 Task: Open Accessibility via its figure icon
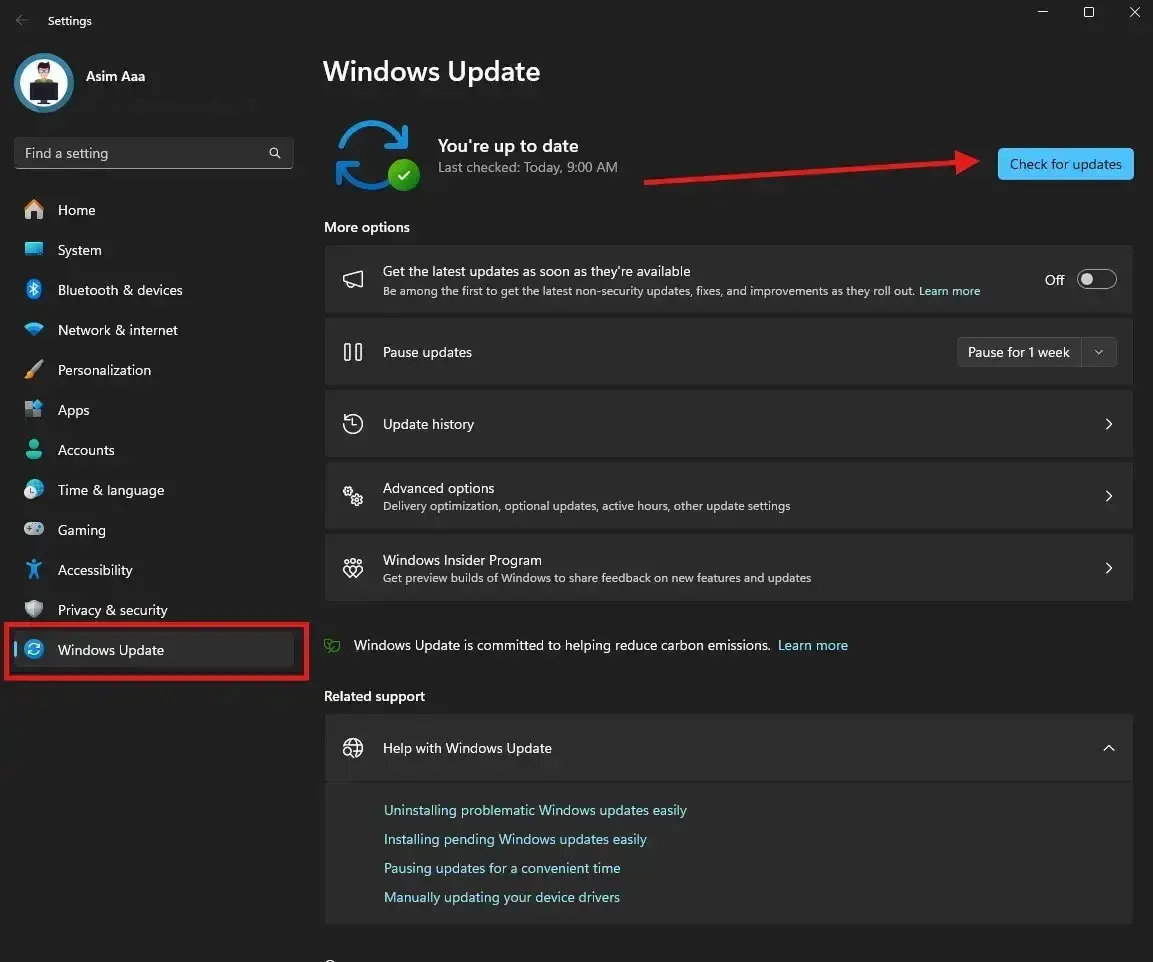click(x=34, y=570)
